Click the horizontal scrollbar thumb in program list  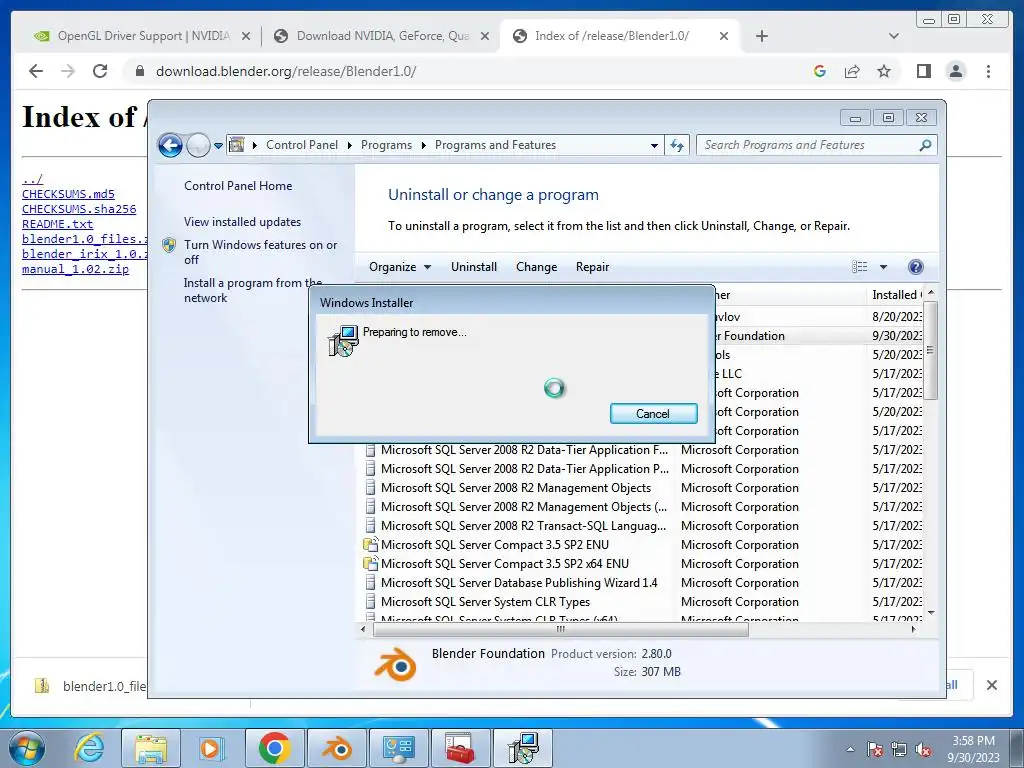tap(560, 630)
